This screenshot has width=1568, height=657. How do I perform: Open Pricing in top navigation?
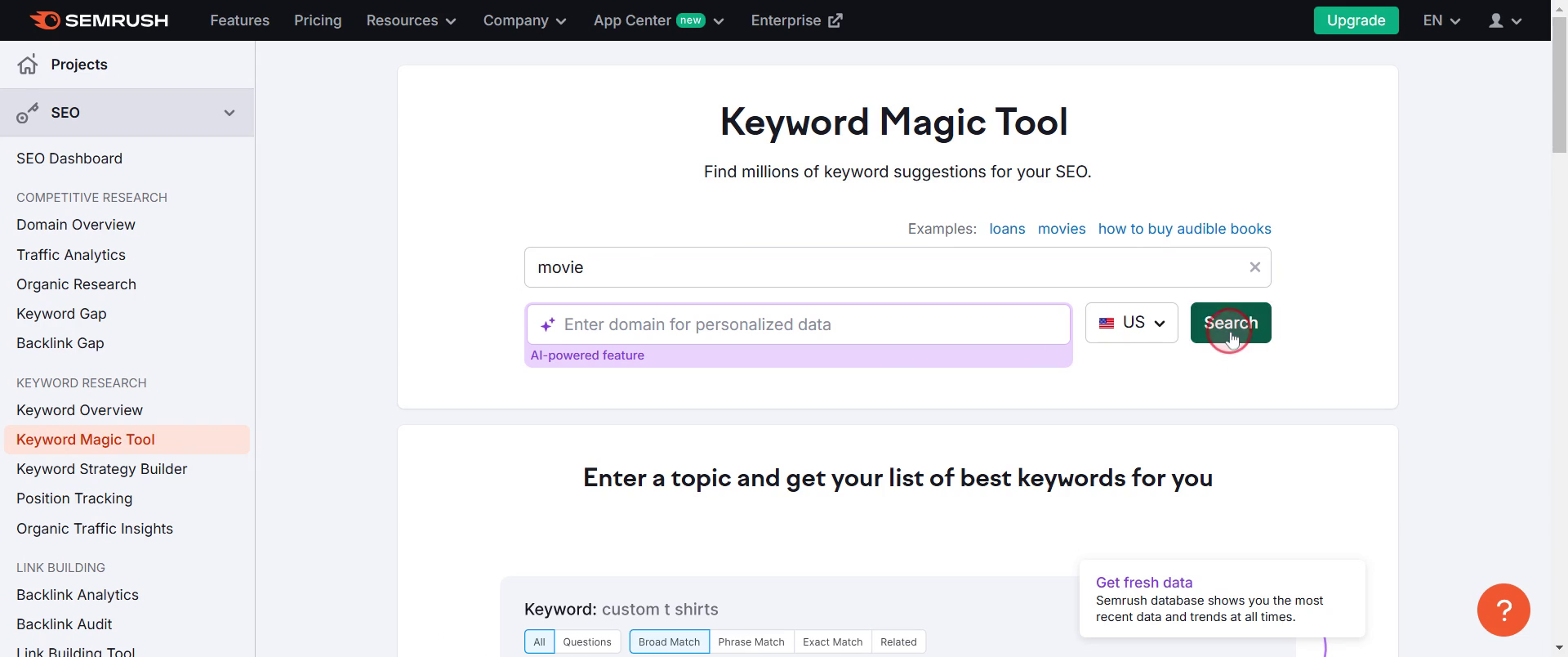pyautogui.click(x=318, y=20)
